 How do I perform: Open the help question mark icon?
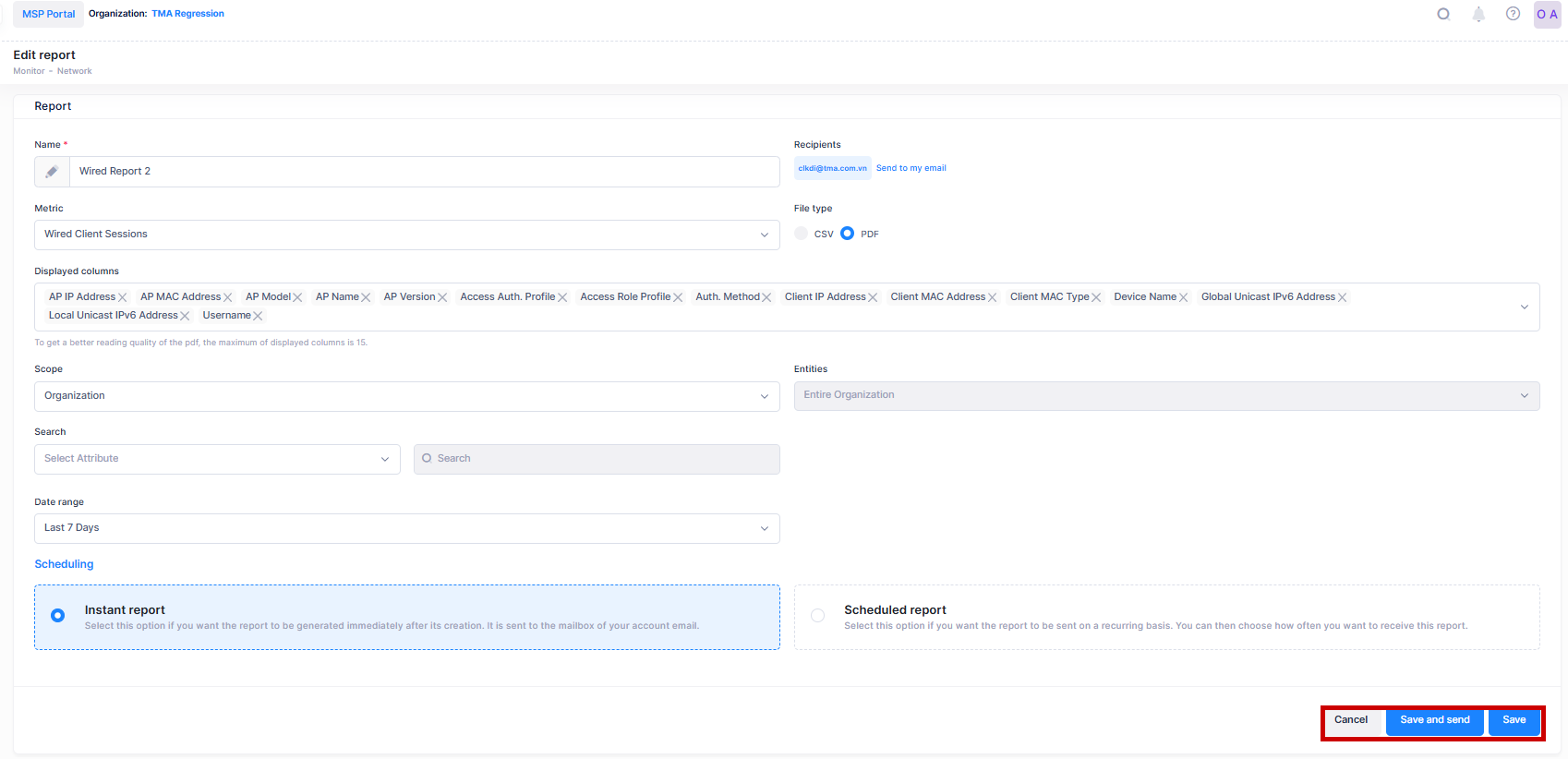pyautogui.click(x=1513, y=14)
